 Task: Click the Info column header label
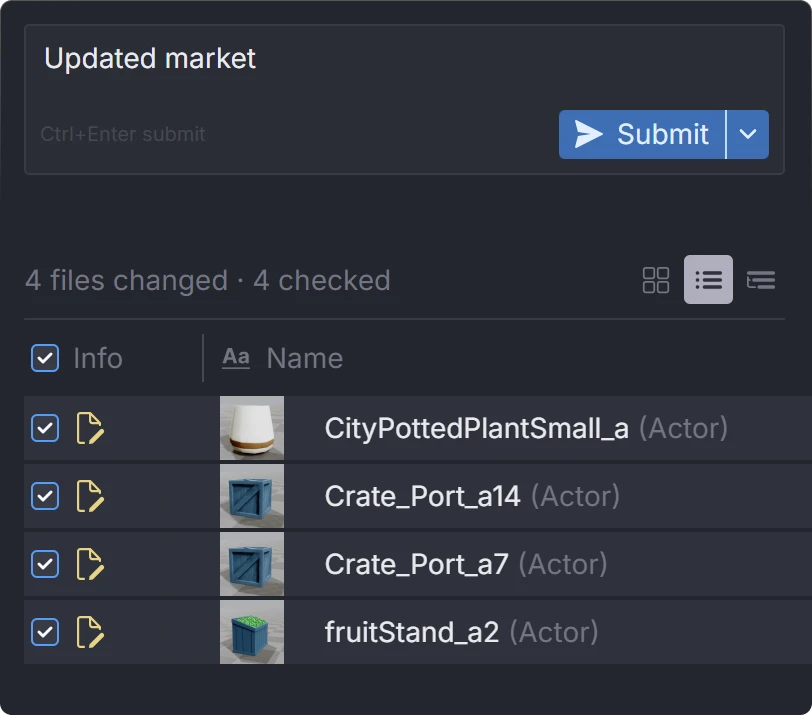point(98,358)
